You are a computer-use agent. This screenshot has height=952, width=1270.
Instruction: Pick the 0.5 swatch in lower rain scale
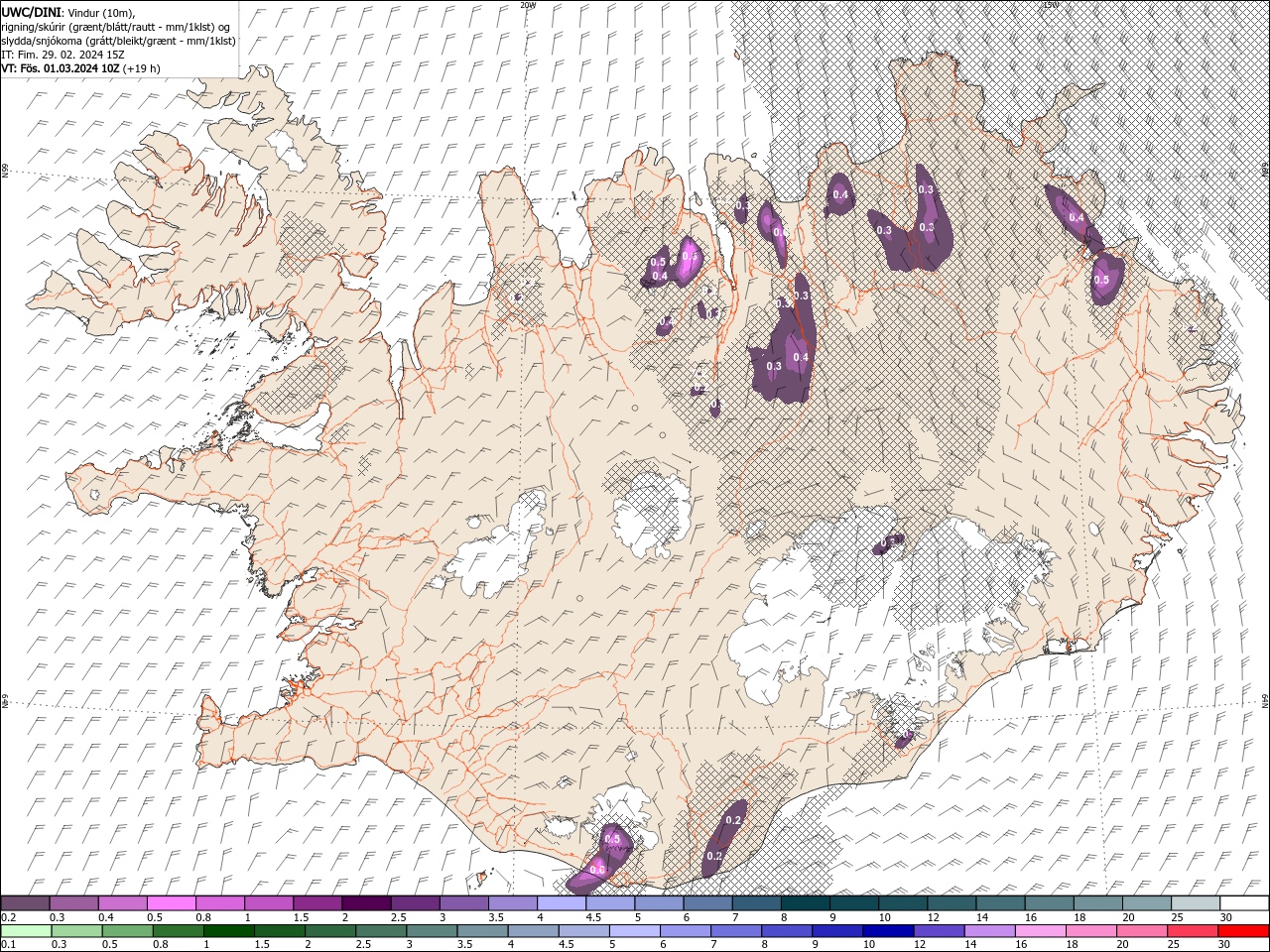click(127, 931)
